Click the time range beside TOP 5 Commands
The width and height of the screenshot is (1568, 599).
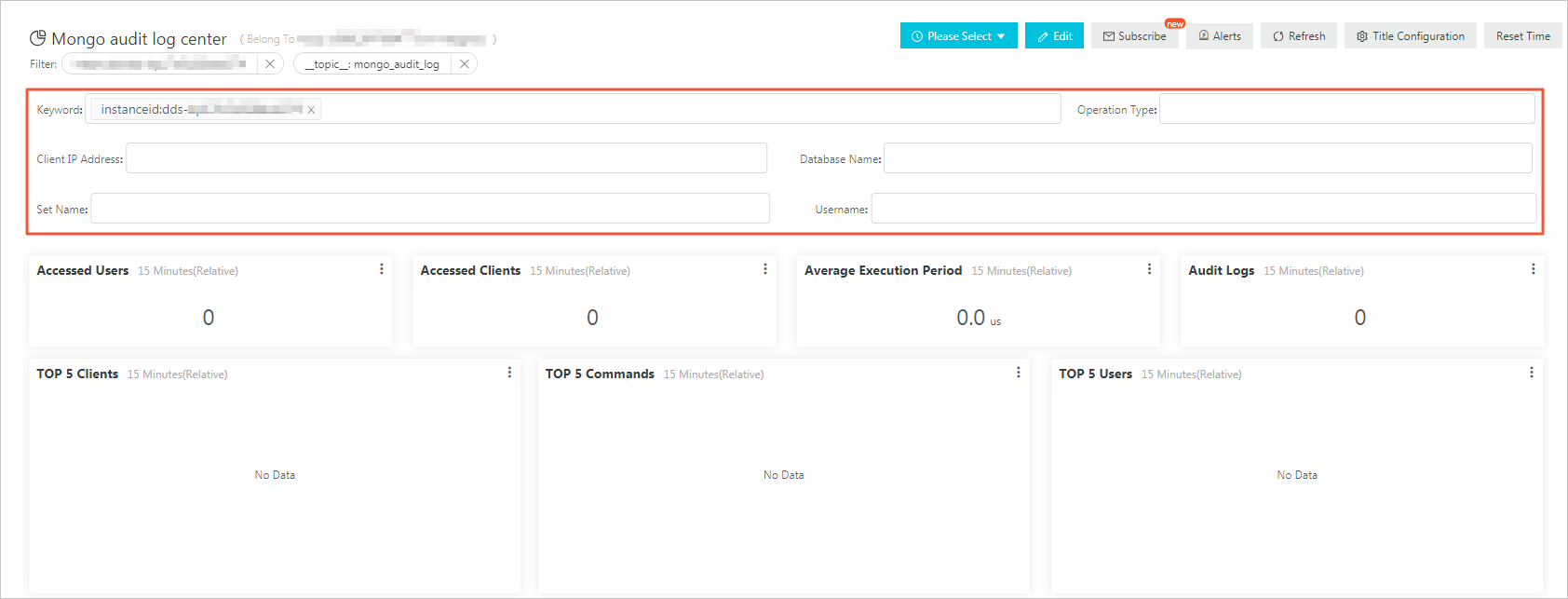tap(713, 374)
